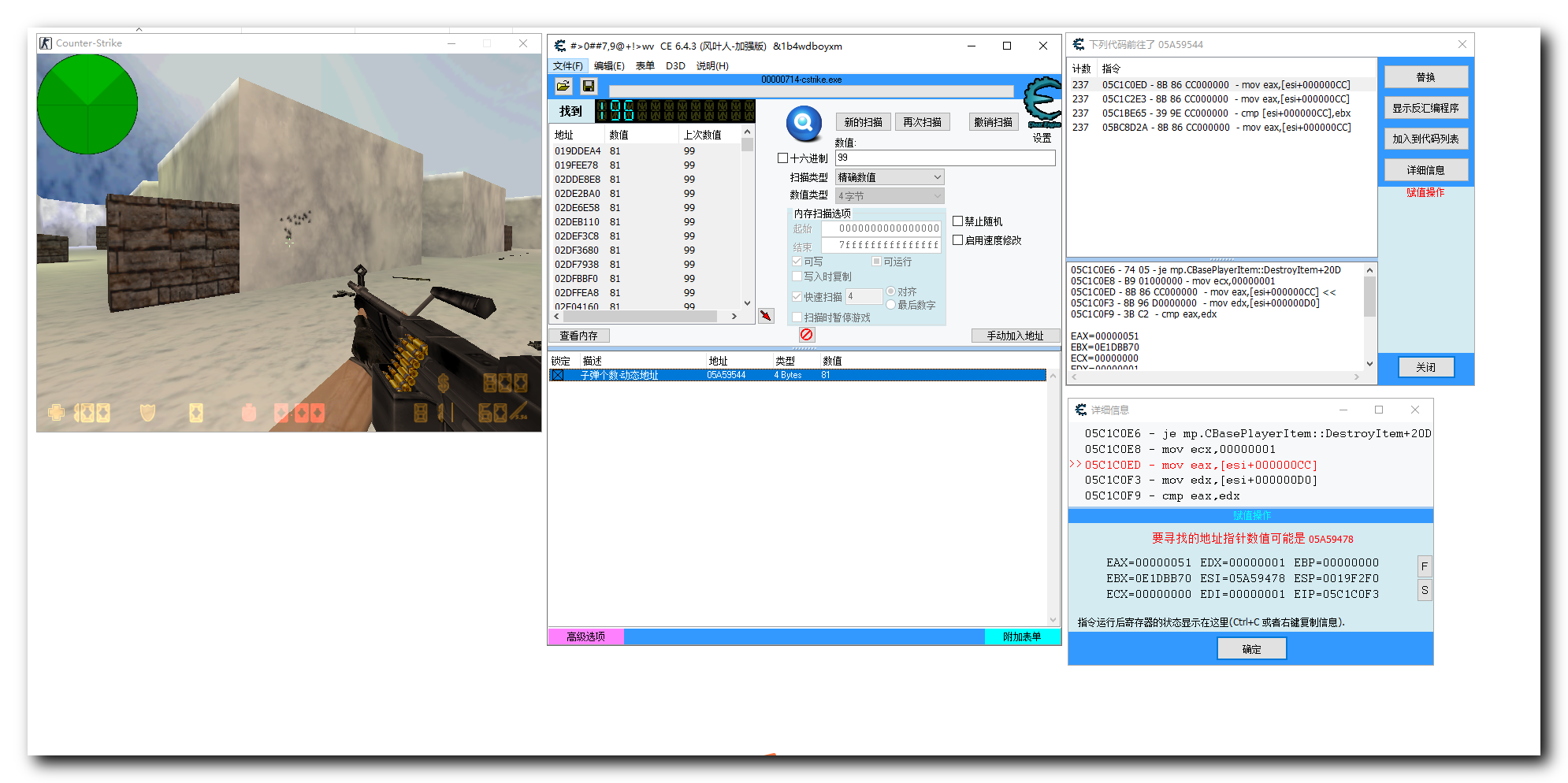Screen dimensions: 1568x783
Task: Click the Cheat Engine title bar icon
Action: point(560,46)
